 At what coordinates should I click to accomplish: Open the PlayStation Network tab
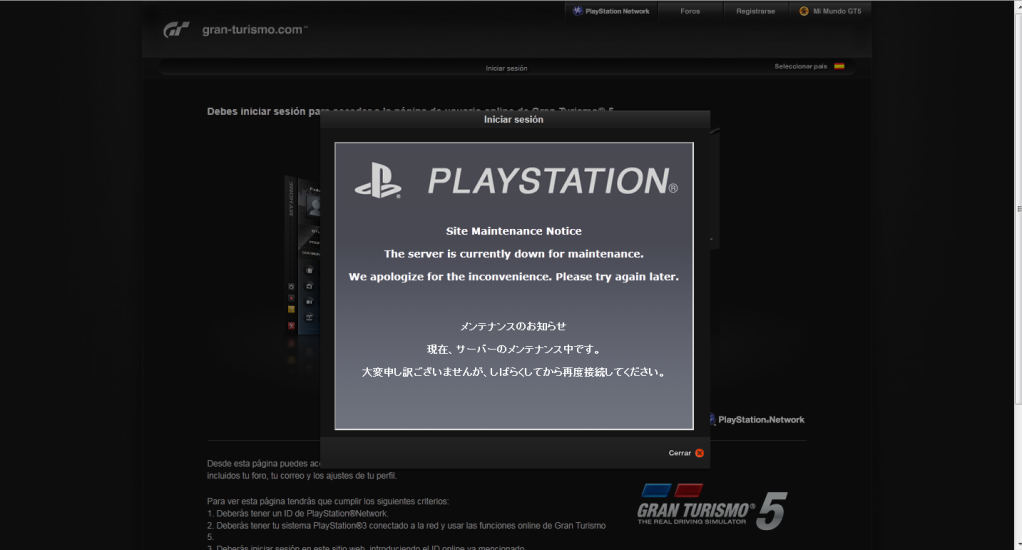[x=617, y=11]
